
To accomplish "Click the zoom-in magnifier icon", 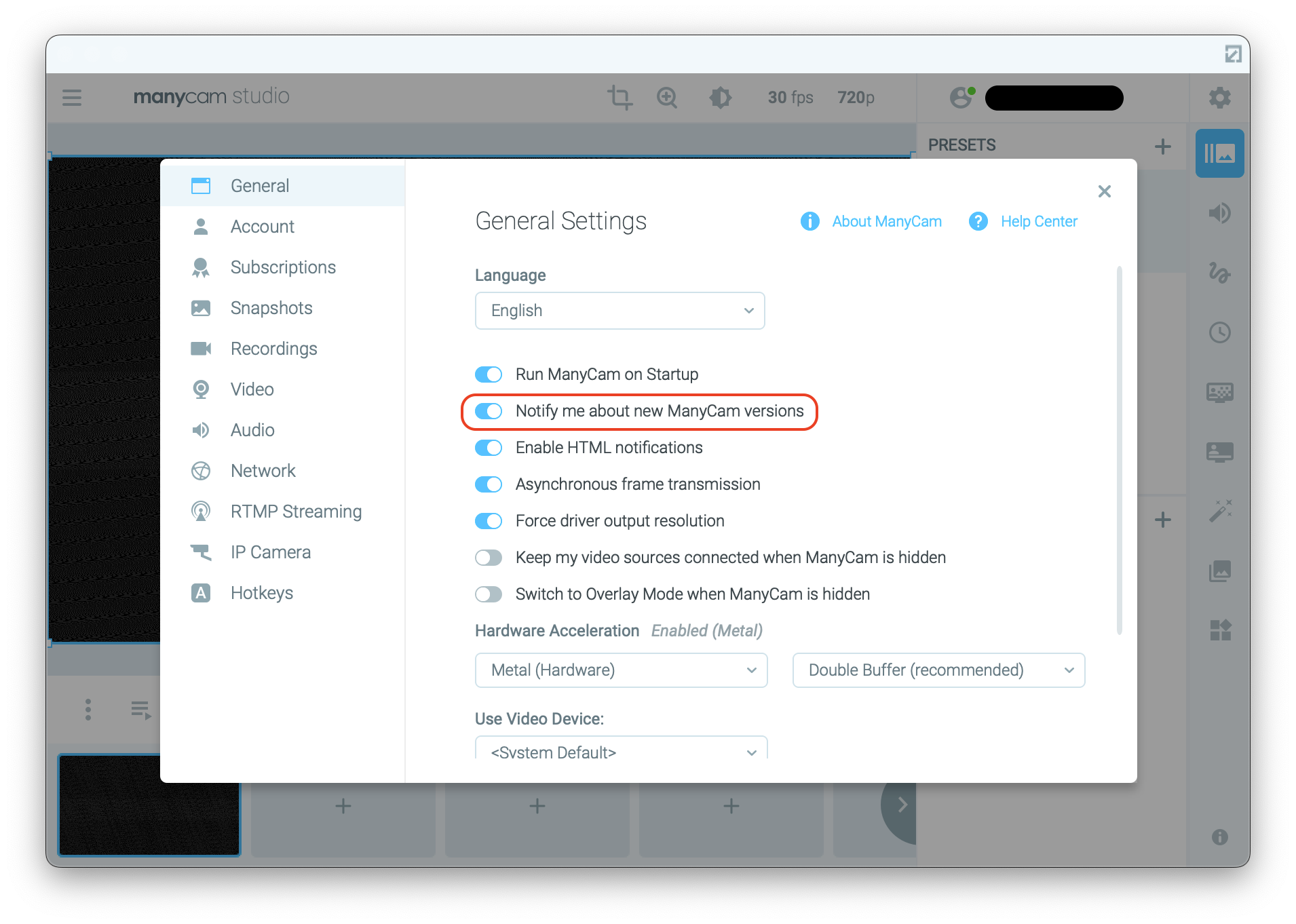I will [x=668, y=98].
